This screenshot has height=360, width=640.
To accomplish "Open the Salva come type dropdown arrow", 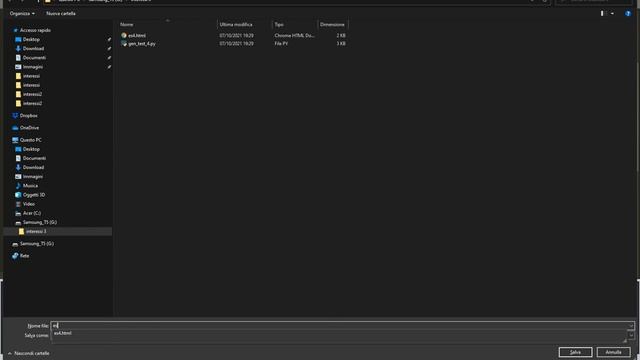I will [631, 336].
